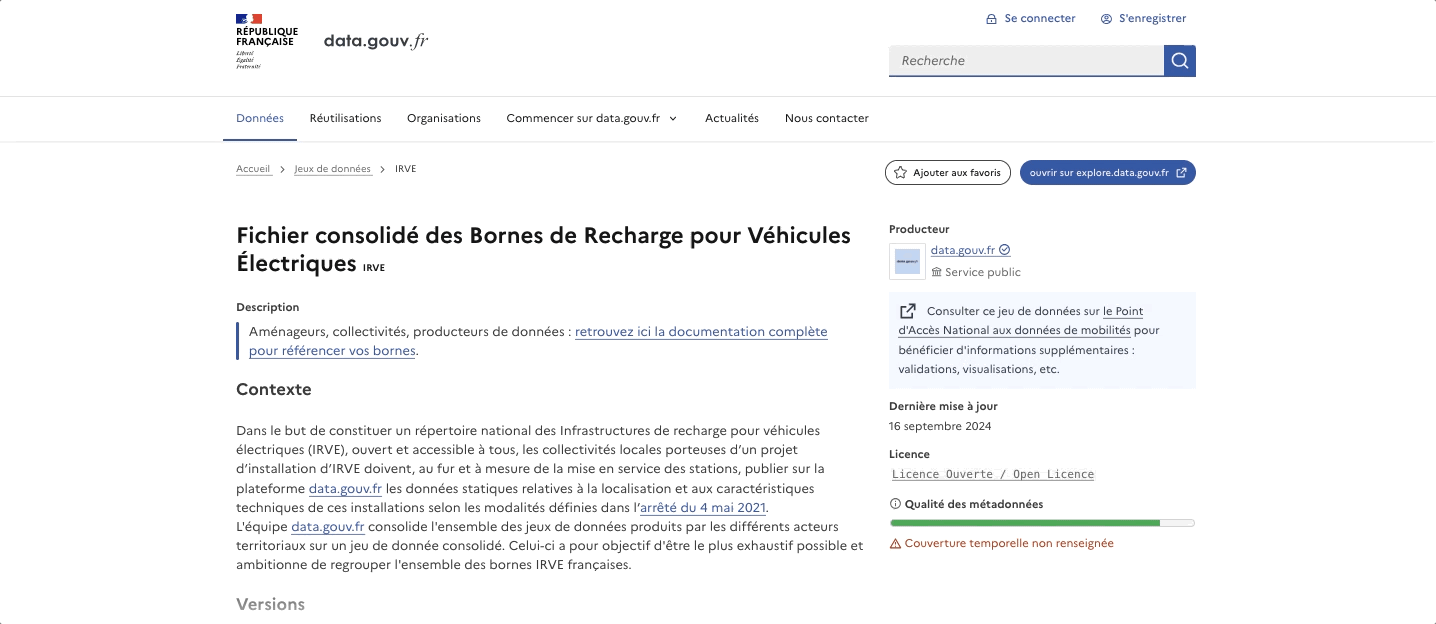Viewport: 1436px width, 624px height.
Task: Click the République Française logo
Action: tap(266, 41)
